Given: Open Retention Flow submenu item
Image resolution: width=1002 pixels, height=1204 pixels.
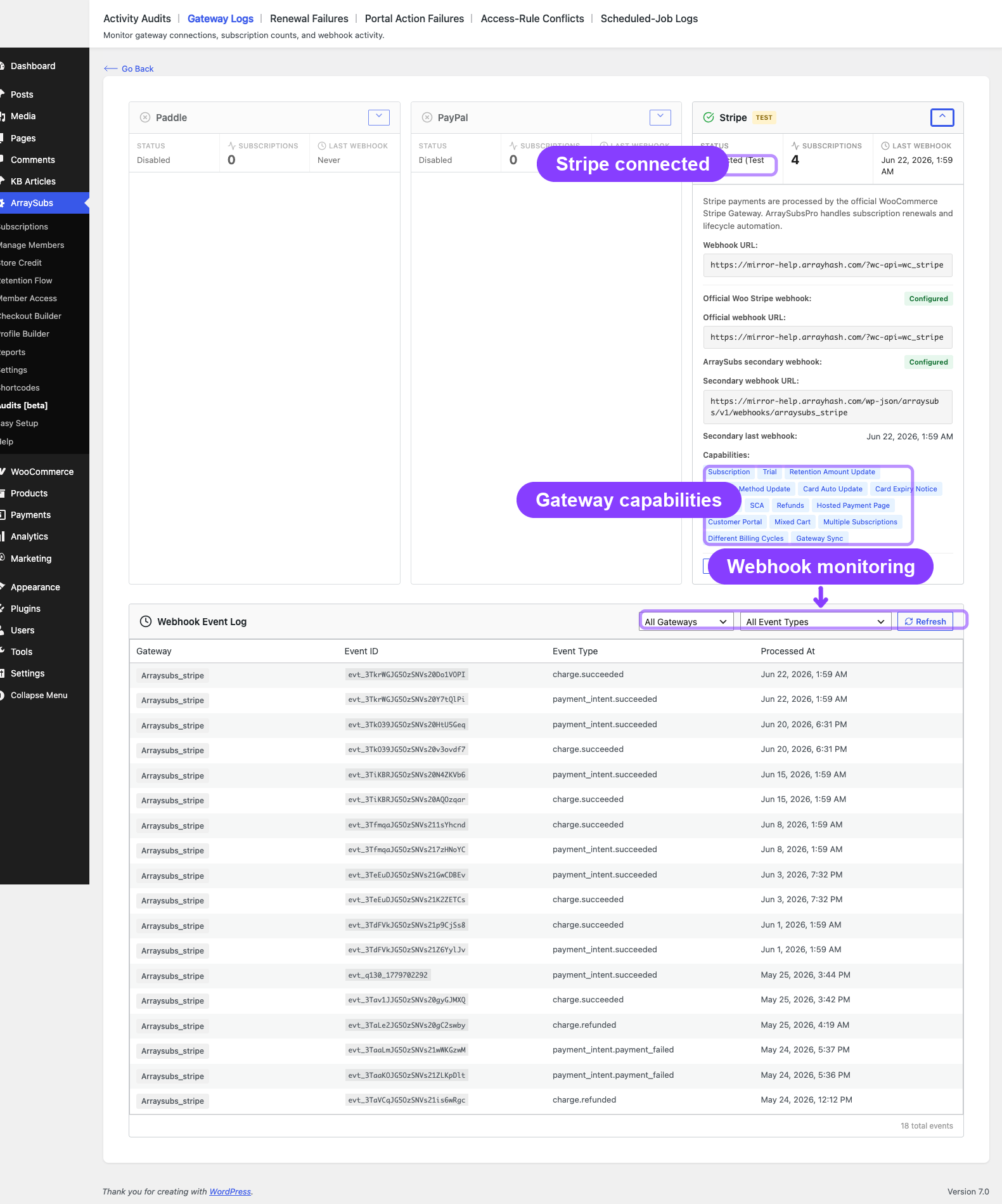Looking at the screenshot, I should tap(44, 280).
